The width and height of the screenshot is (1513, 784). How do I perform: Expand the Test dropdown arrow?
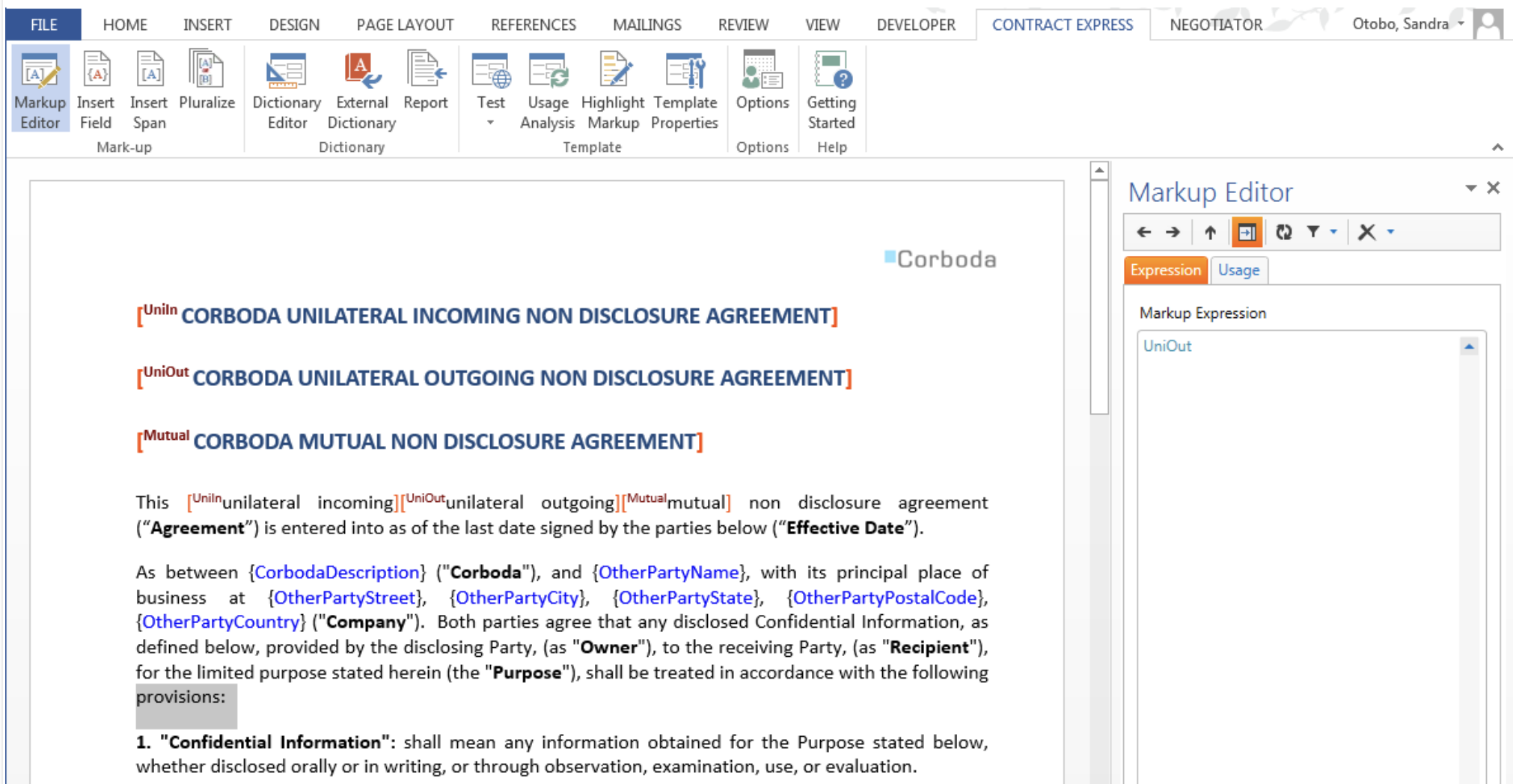click(x=491, y=123)
